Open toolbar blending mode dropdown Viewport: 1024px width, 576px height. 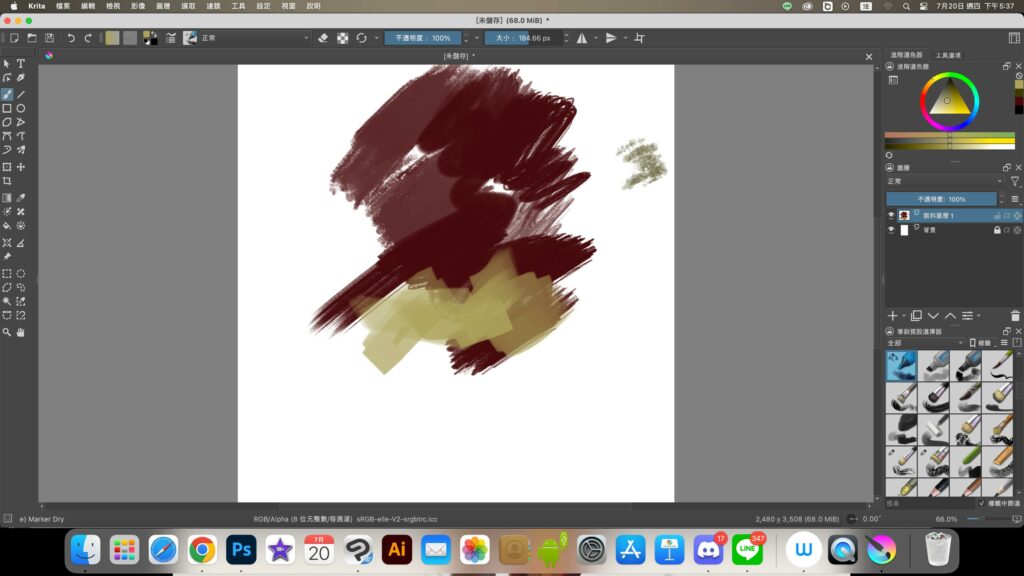(255, 38)
